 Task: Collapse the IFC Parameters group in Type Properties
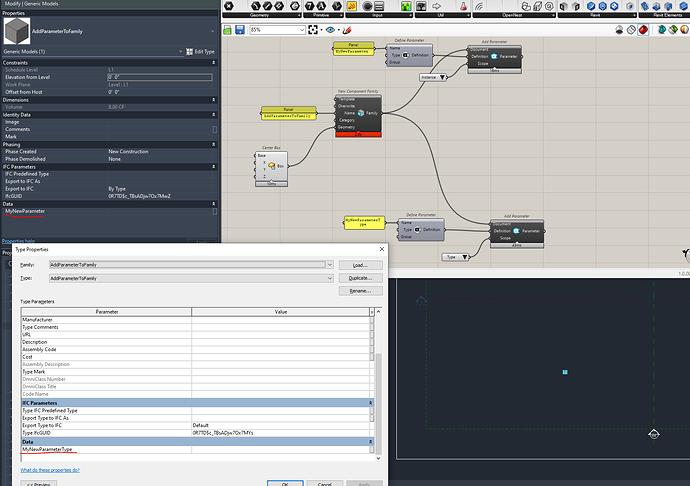pos(371,403)
